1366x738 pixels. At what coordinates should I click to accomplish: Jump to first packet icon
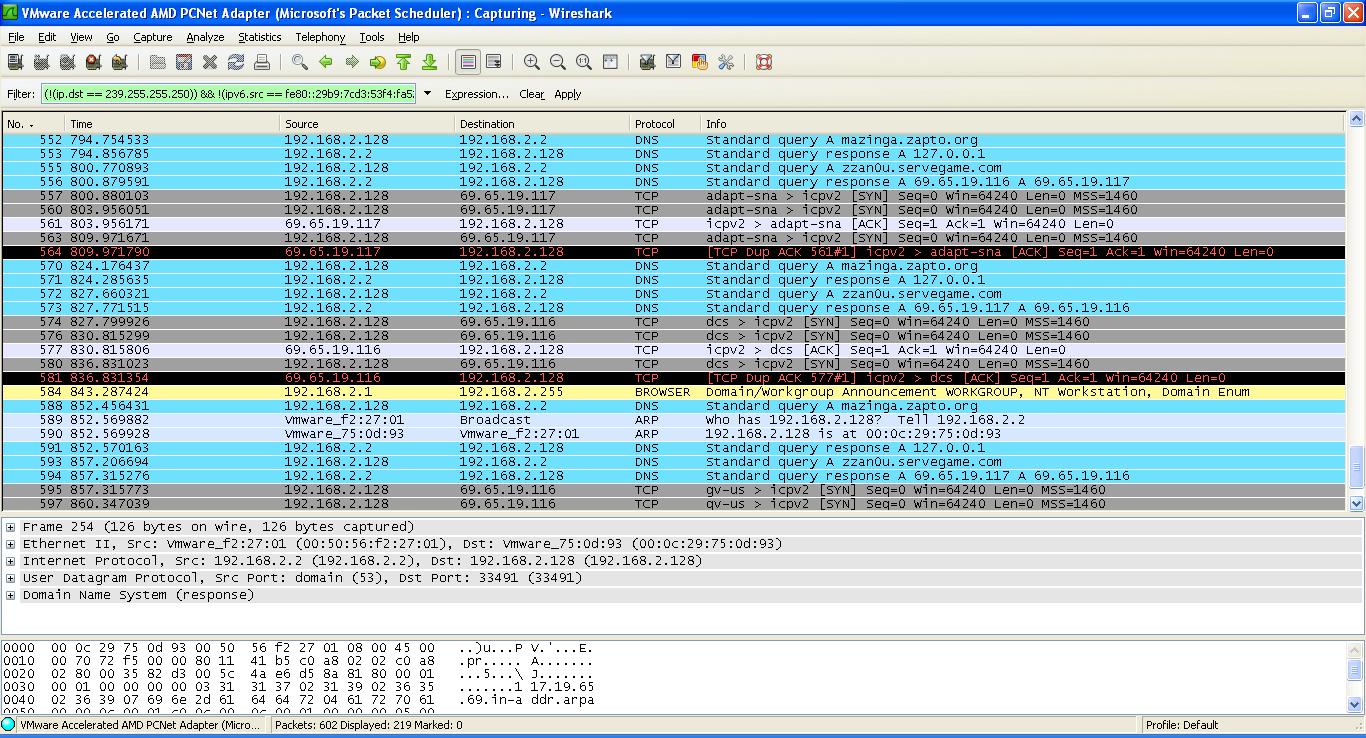[x=404, y=62]
